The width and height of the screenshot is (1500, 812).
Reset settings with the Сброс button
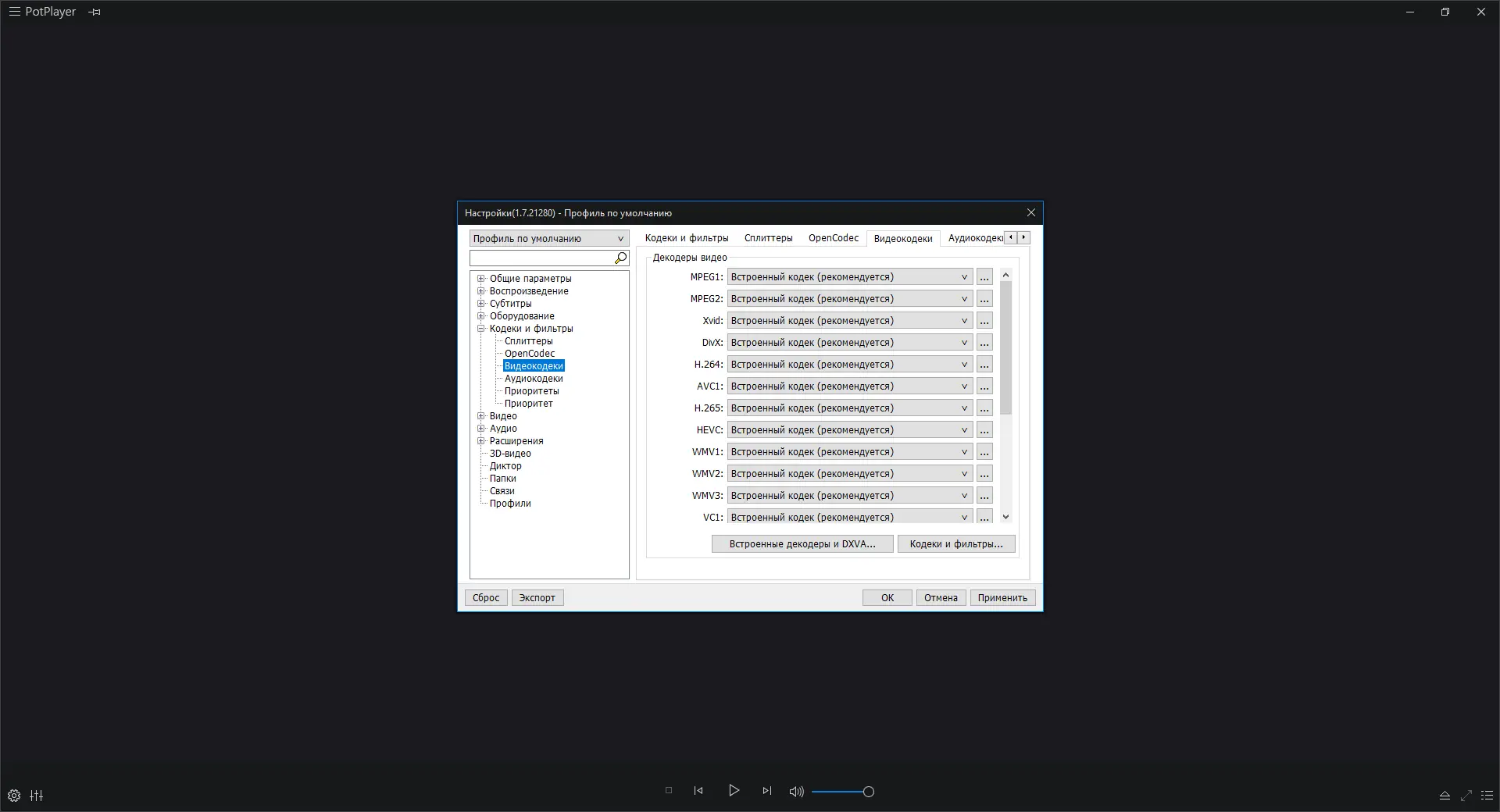coord(486,598)
